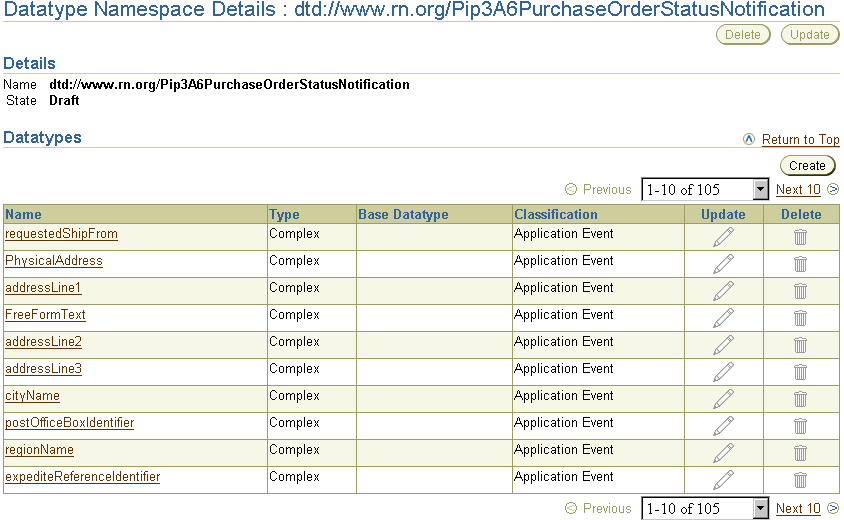Click the Datatypes section heading
The image size is (844, 520).
pyautogui.click(x=43, y=137)
